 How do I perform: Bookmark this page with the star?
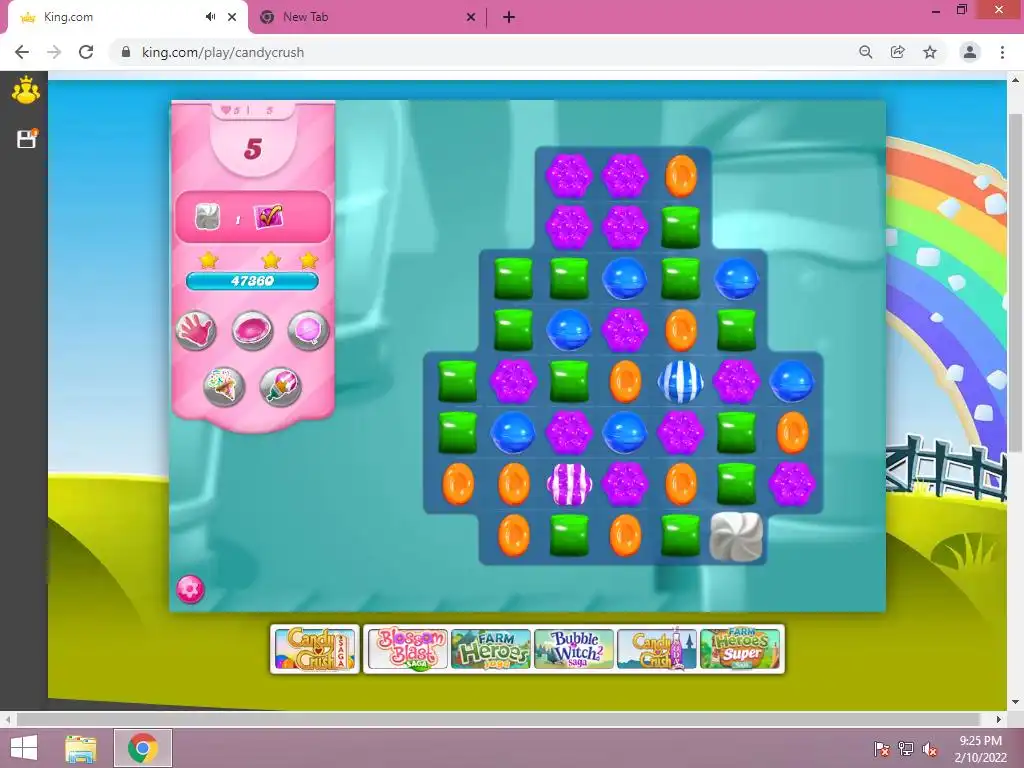tap(930, 52)
